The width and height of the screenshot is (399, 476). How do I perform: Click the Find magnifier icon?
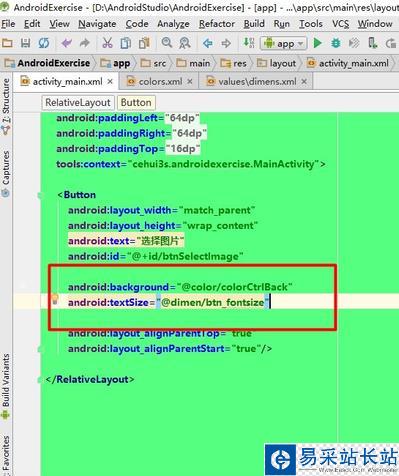click(x=167, y=43)
